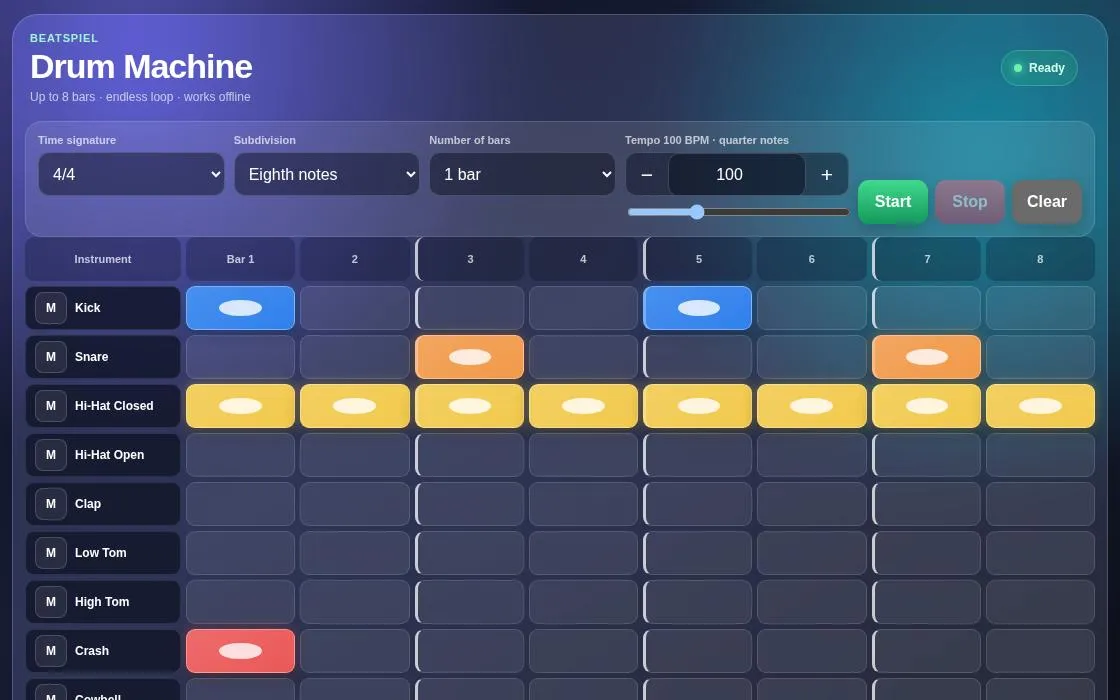This screenshot has width=1120, height=700.
Task: Turn off Snare on step 3
Action: [x=469, y=357]
